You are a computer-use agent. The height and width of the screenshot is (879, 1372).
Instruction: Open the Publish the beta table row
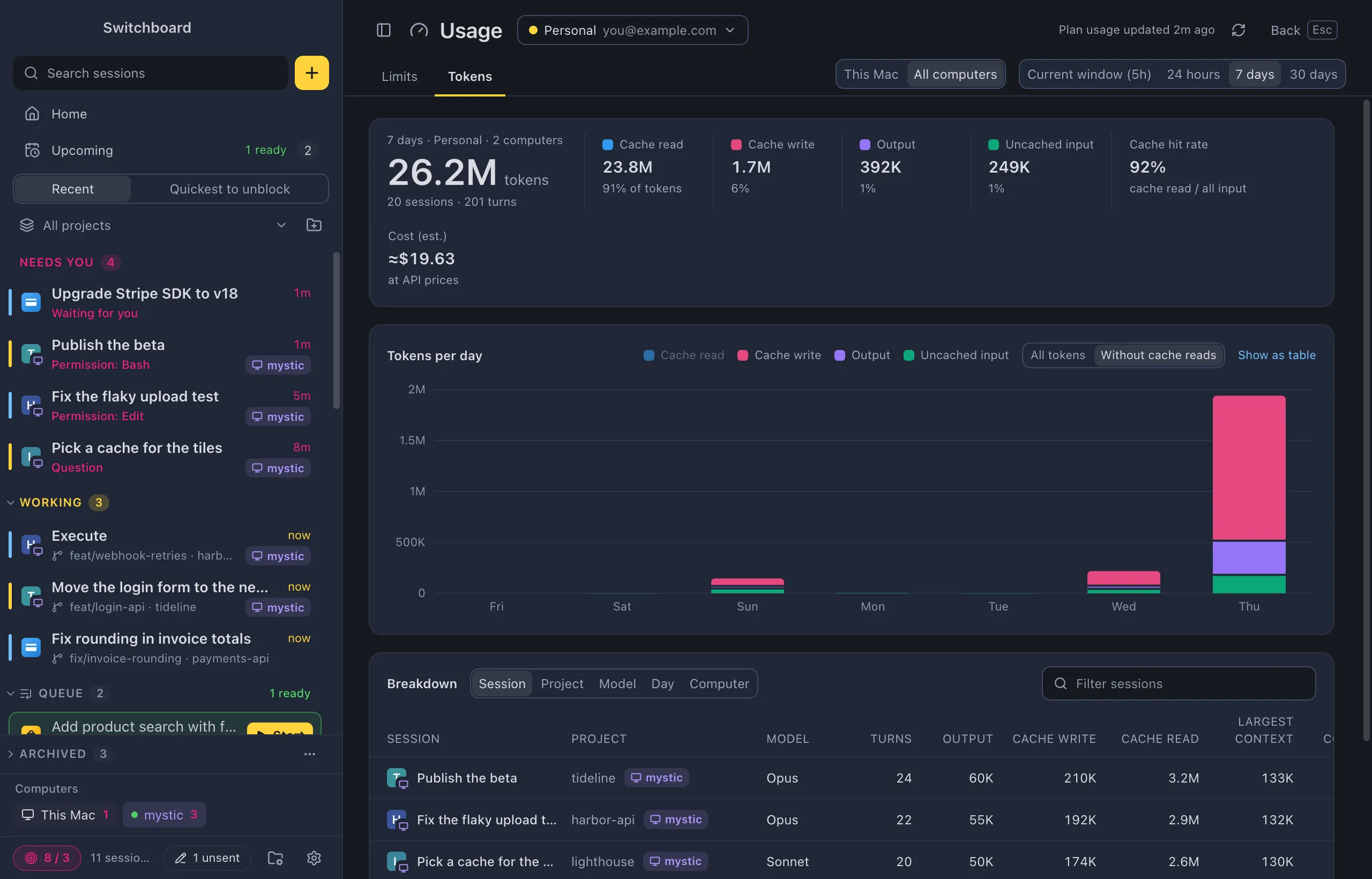[x=851, y=778]
